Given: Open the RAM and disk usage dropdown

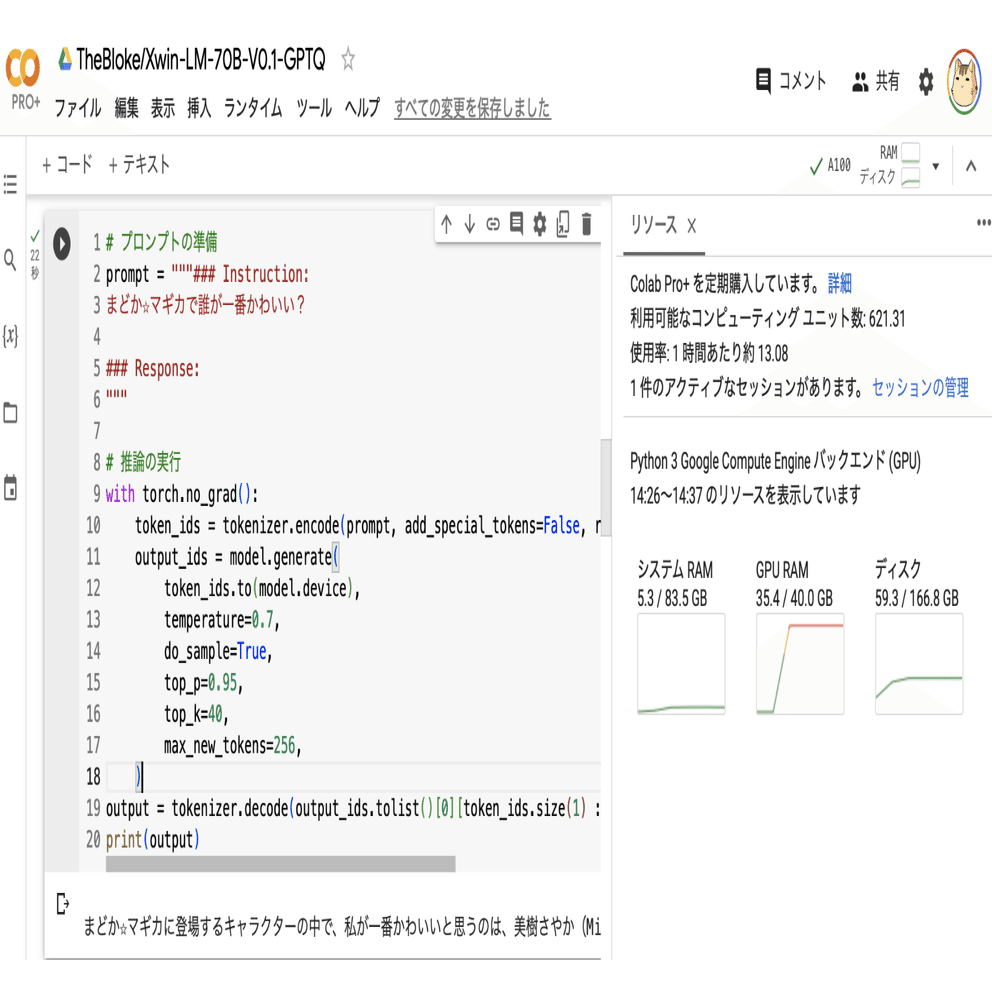Looking at the screenshot, I should tap(935, 165).
